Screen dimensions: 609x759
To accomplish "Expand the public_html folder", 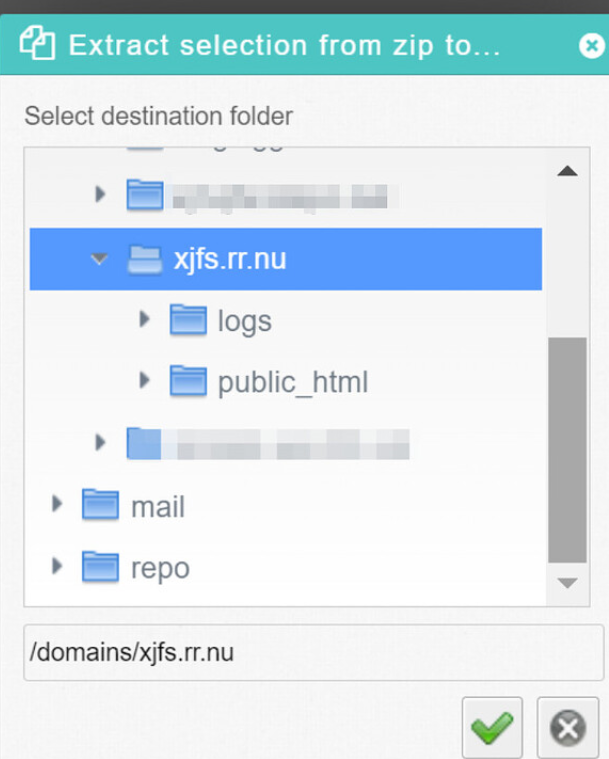I will point(145,380).
